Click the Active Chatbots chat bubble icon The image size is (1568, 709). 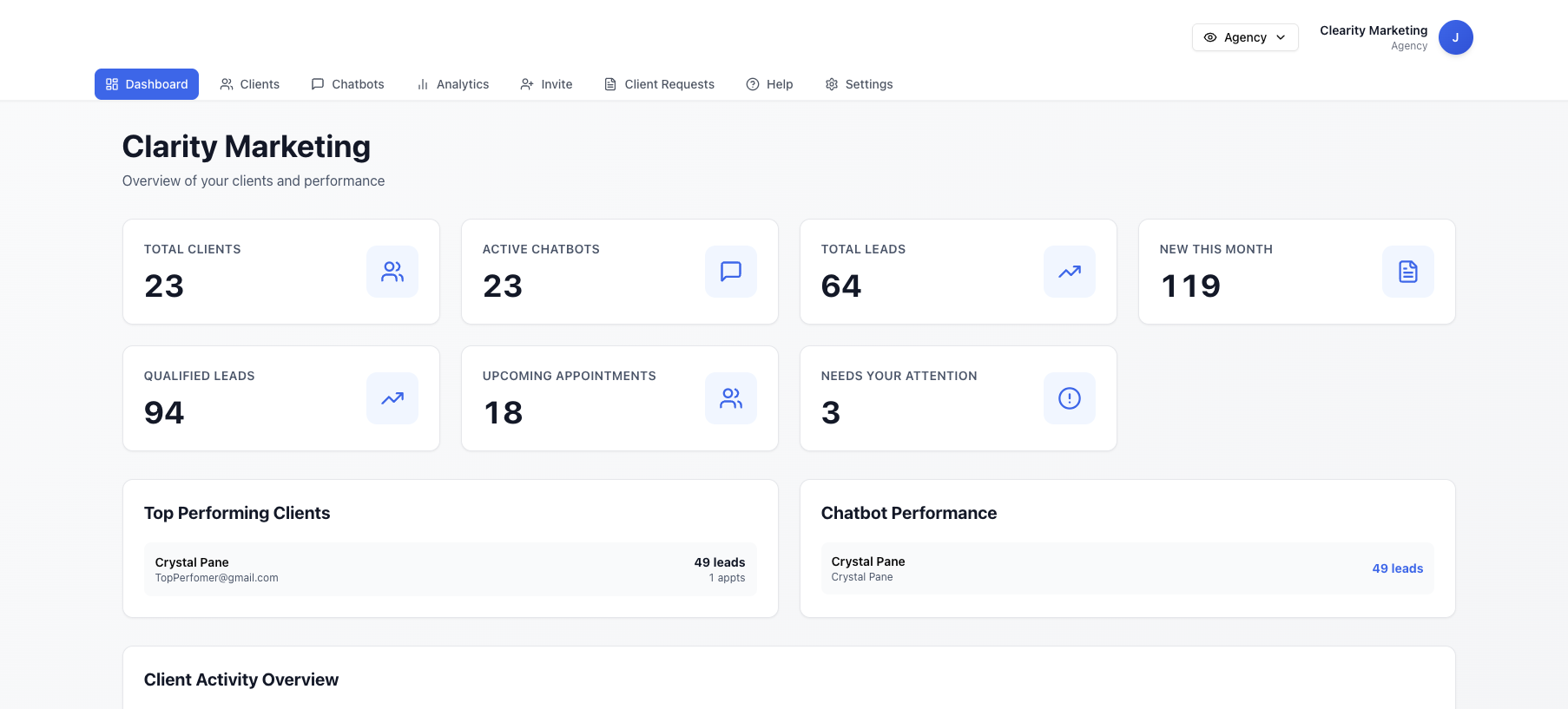pyautogui.click(x=731, y=272)
